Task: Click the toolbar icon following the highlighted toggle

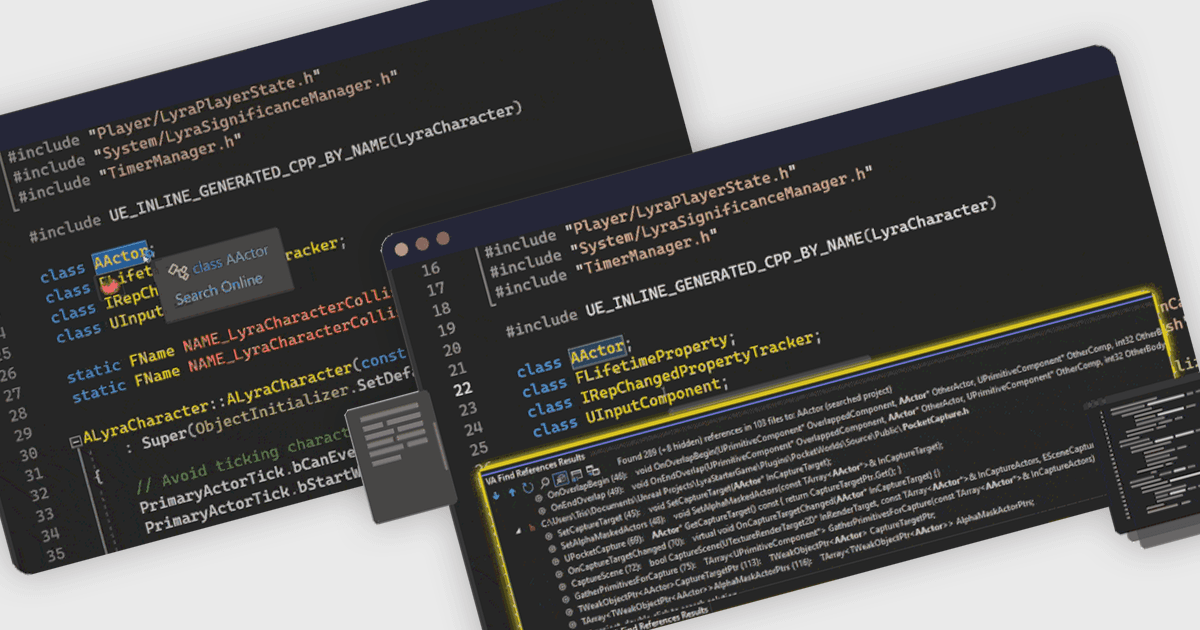Action: pos(576,475)
